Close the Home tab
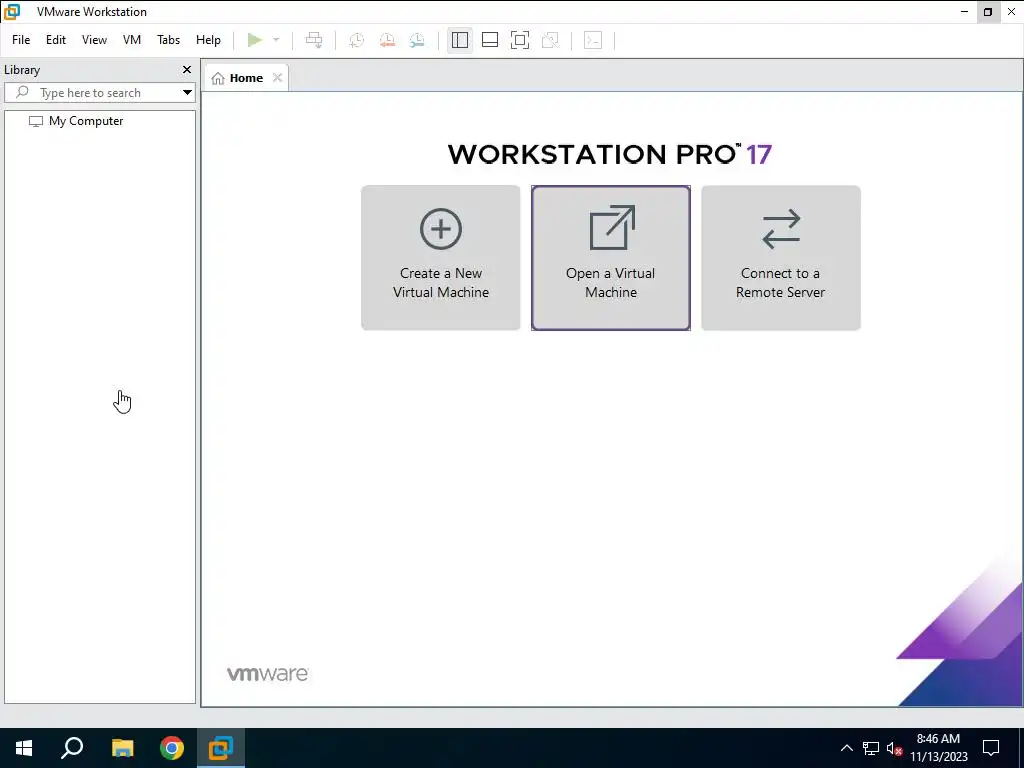 pos(278,78)
